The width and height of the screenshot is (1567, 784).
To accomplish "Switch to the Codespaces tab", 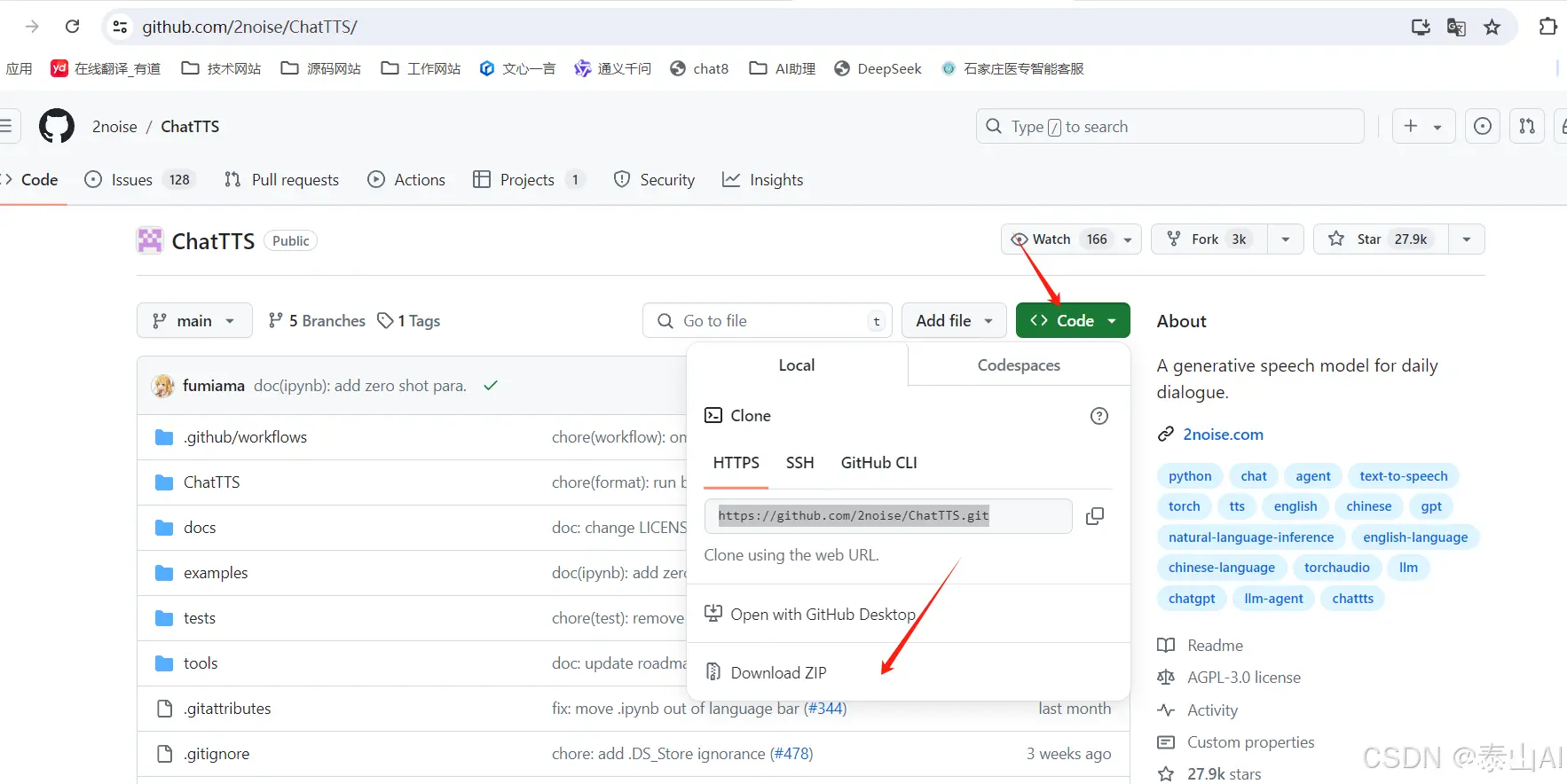I will click(x=1019, y=365).
